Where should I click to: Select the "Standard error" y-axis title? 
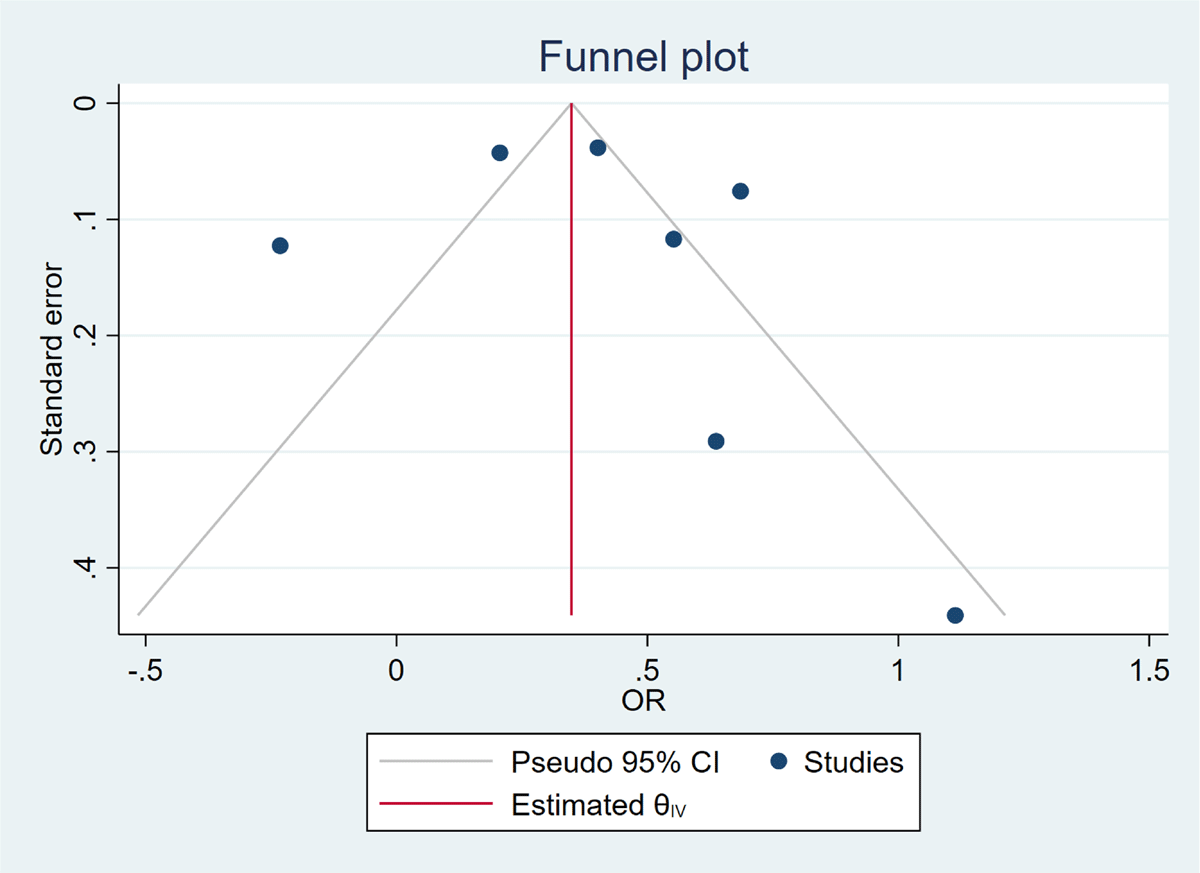click(x=52, y=359)
